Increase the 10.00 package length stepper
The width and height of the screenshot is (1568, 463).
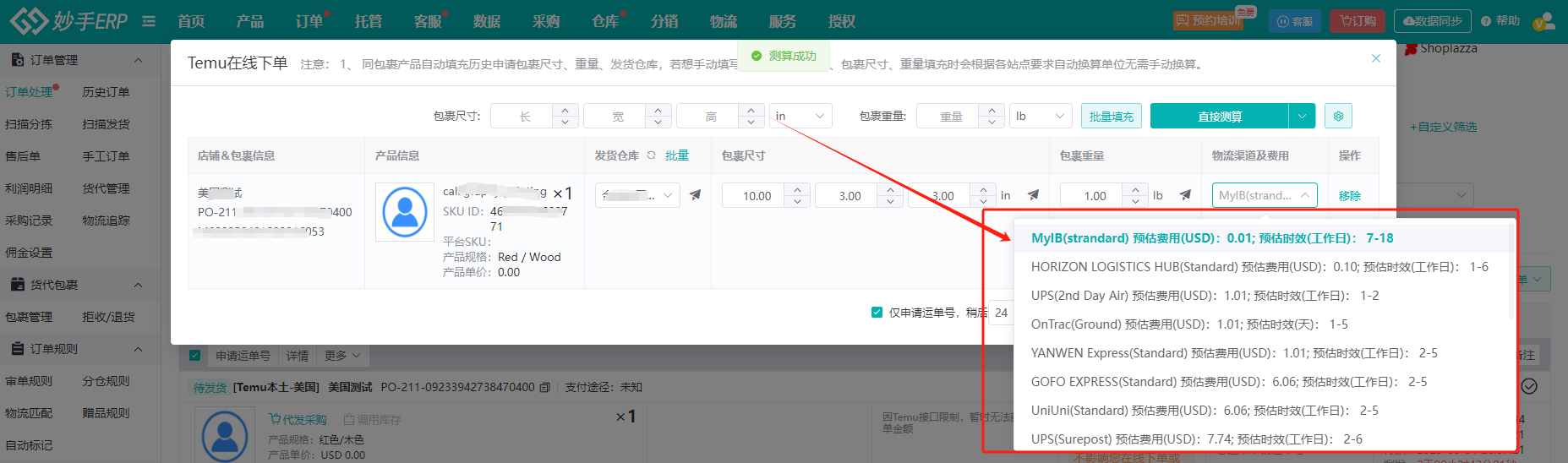pyautogui.click(x=797, y=189)
